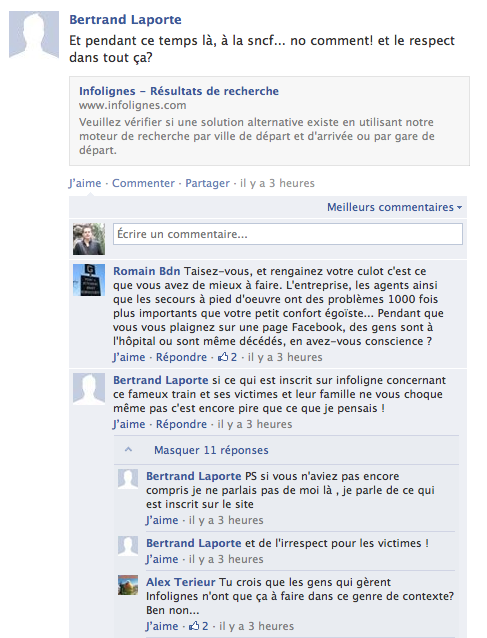Open Bertrand Laporte's main post profile picture
This screenshot has height=638, width=487.
34,35
